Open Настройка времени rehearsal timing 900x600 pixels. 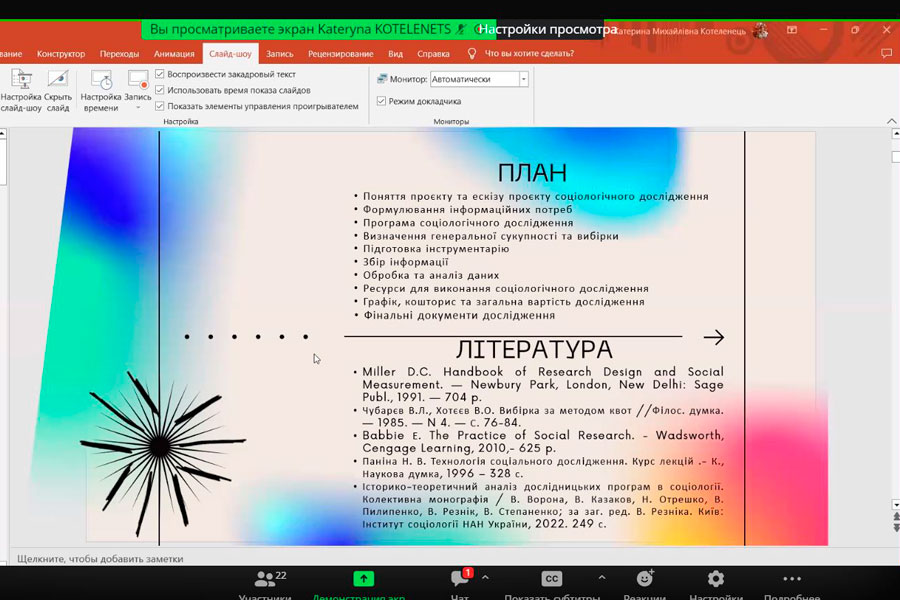(101, 91)
